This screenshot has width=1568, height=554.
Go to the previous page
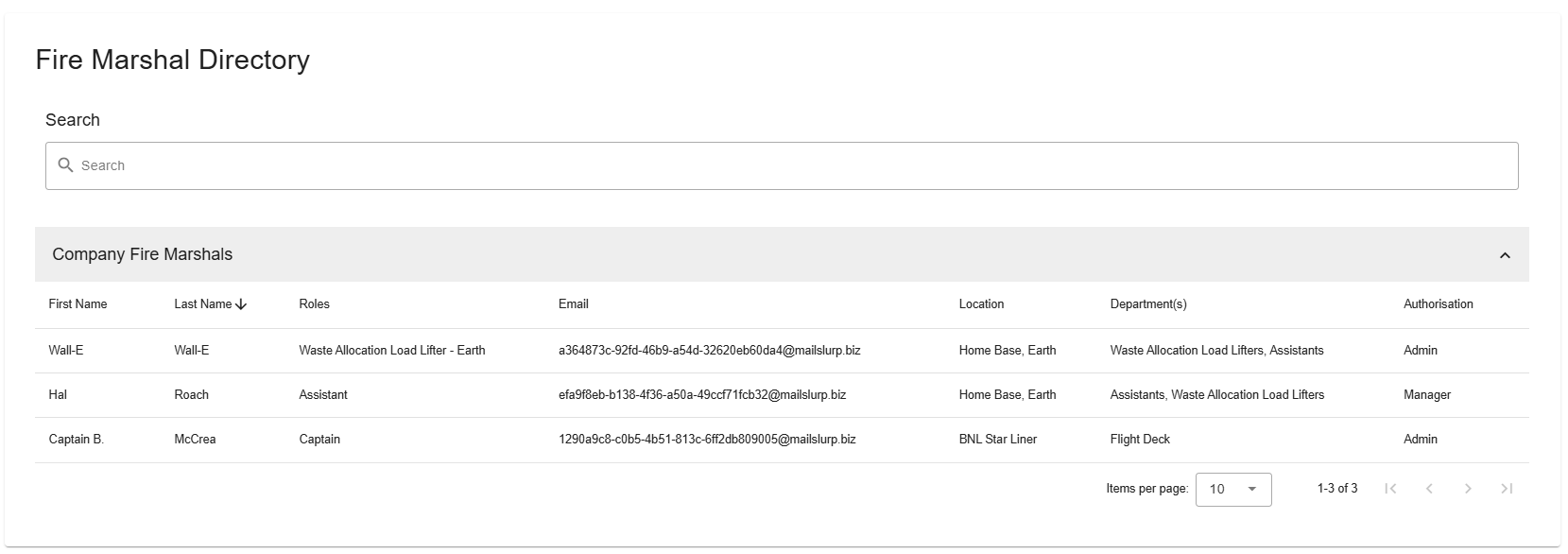(x=1429, y=489)
